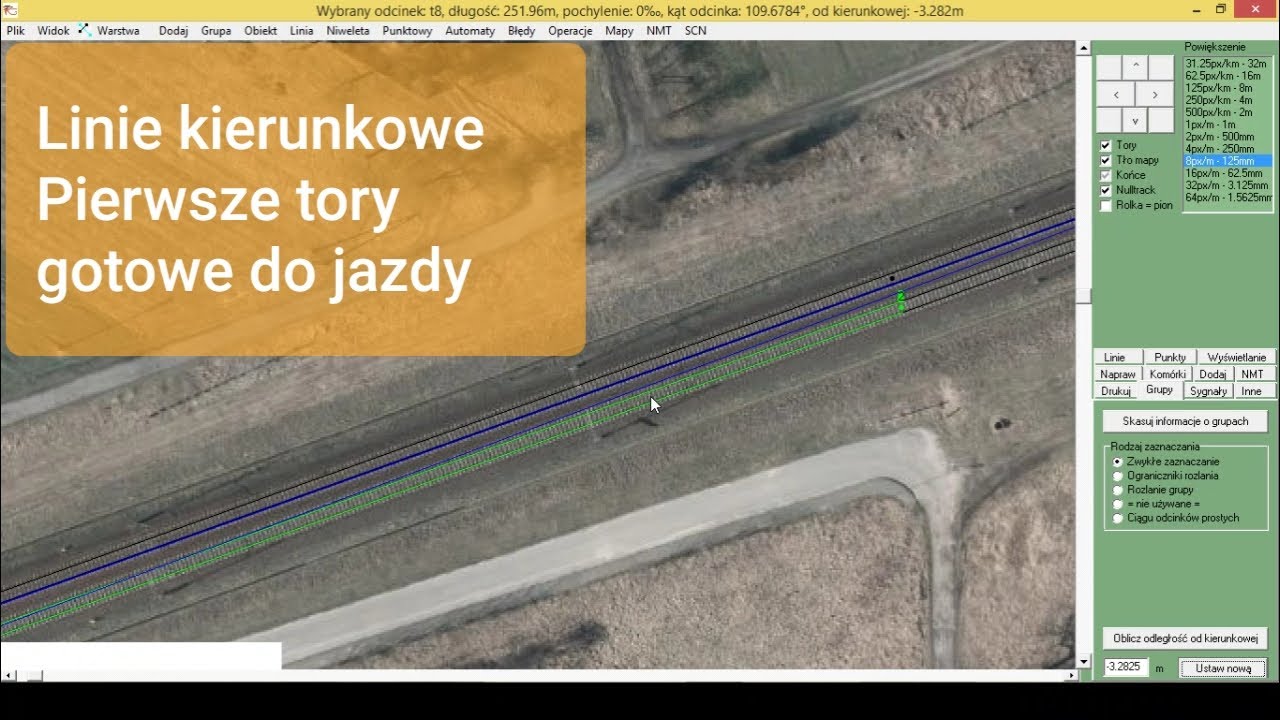
Task: Pan map down with the v arrow
Action: (1135, 120)
